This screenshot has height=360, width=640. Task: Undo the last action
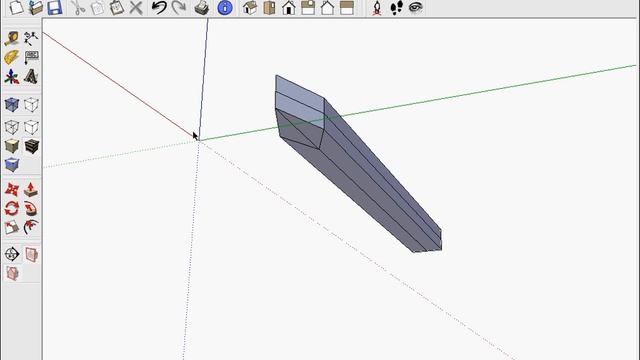coord(159,7)
